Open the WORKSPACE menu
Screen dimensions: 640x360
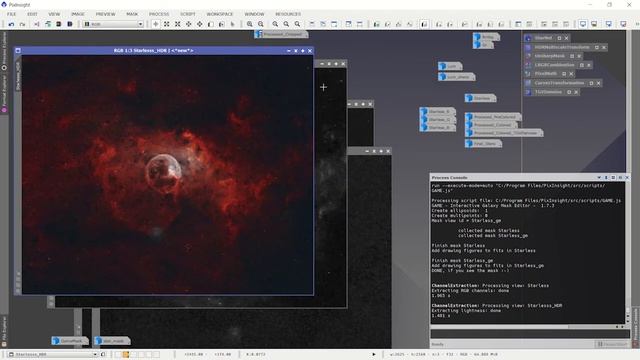[x=220, y=14]
